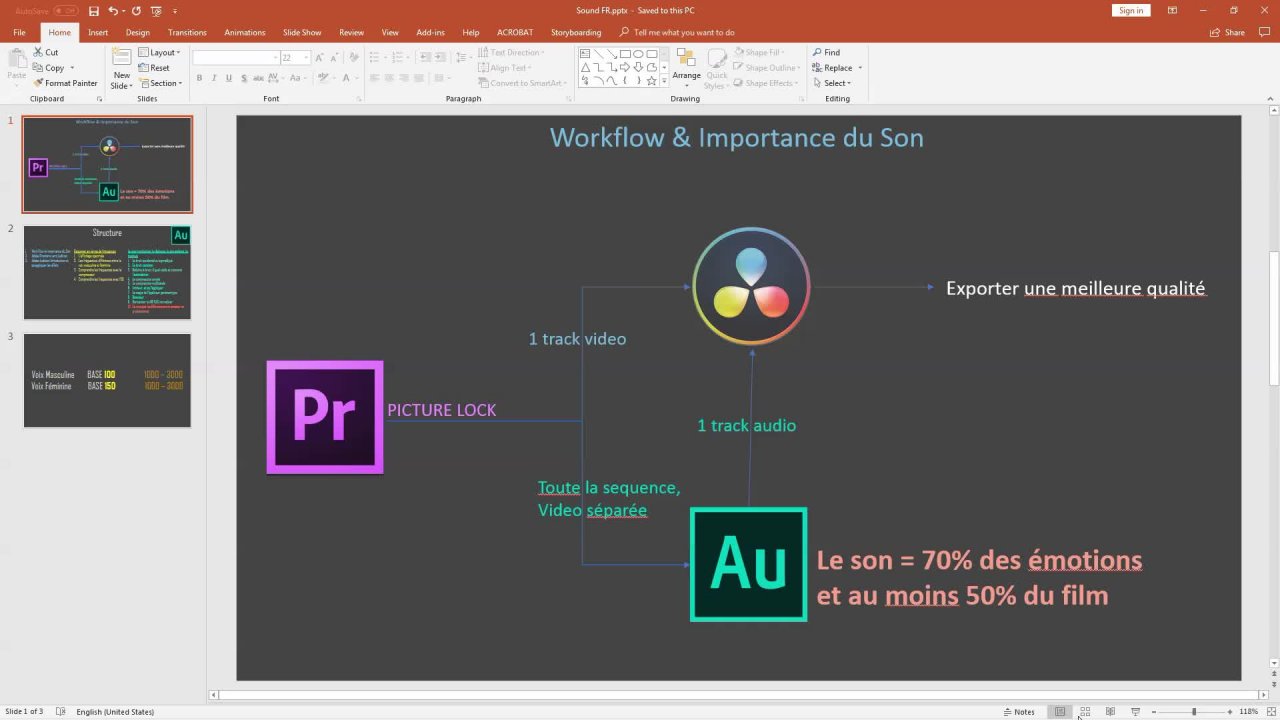Switch to Slide Sorter view in the status bar
This screenshot has width=1280, height=720.
point(1085,712)
